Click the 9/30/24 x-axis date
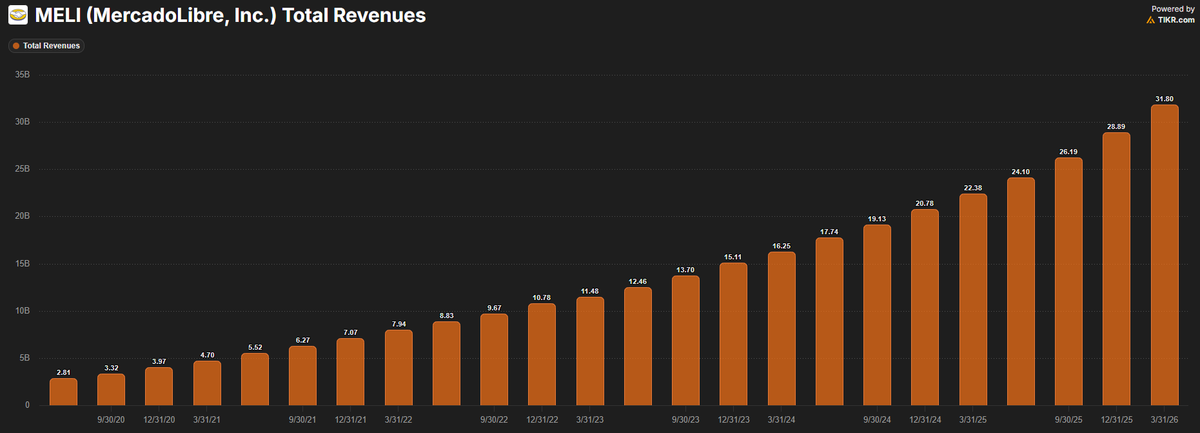This screenshot has width=1200, height=433. point(877,421)
